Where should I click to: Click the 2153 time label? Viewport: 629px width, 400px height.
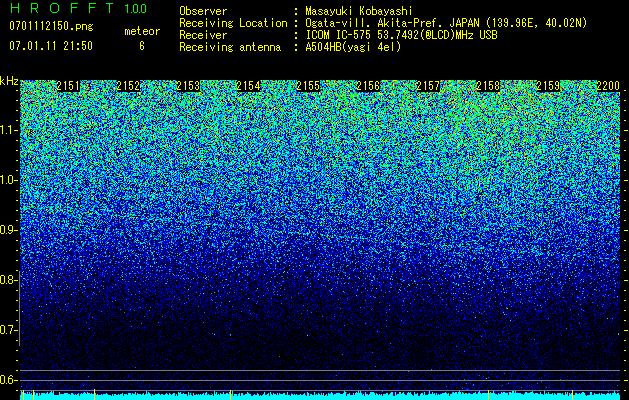pos(188,86)
